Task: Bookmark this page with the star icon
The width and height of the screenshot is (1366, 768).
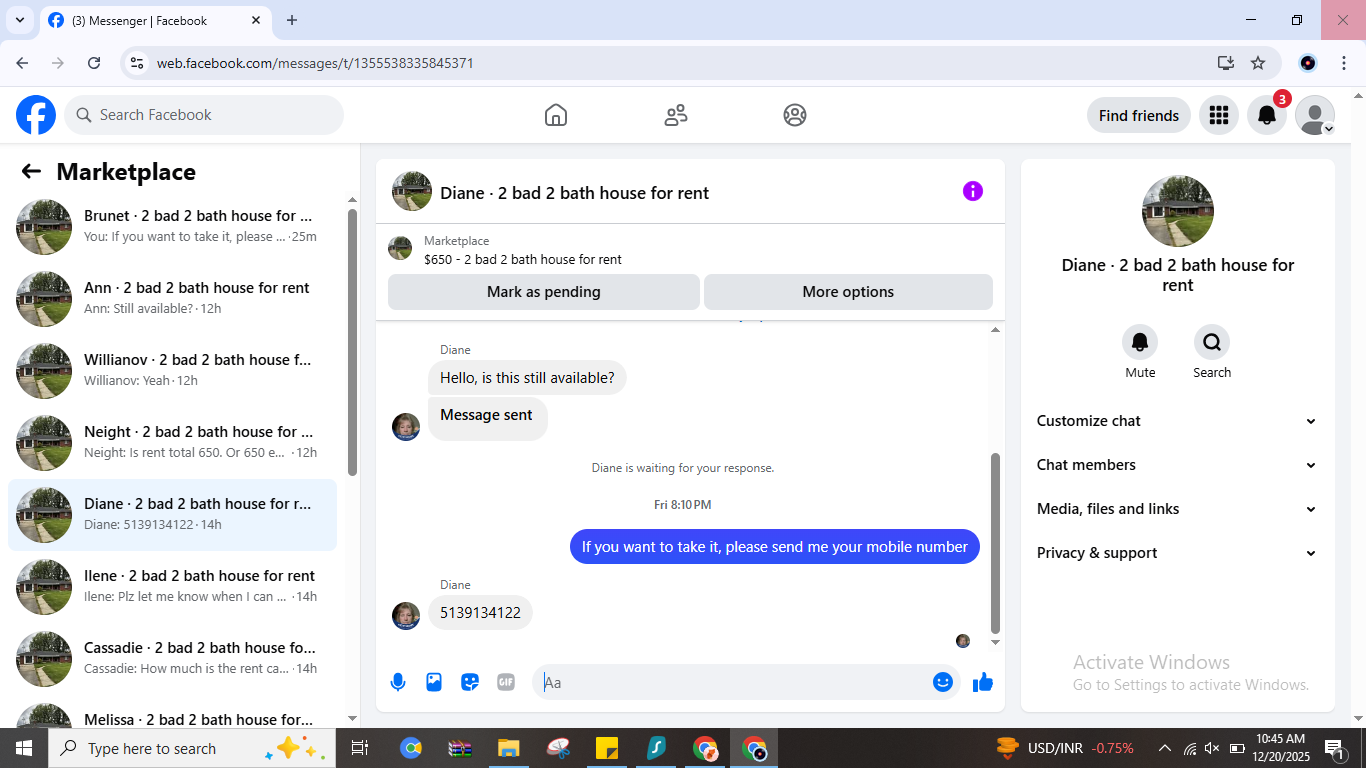Action: [1258, 63]
